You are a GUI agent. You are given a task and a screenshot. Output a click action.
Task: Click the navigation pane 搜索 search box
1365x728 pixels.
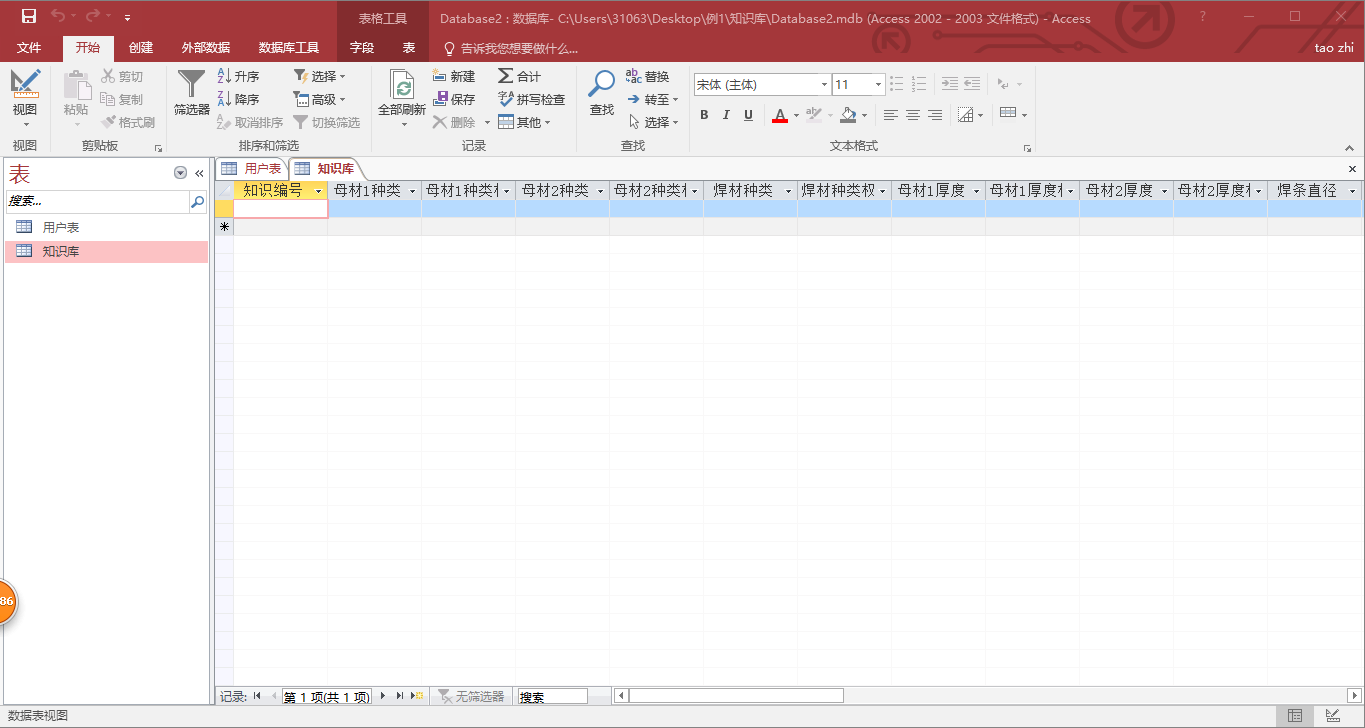97,202
